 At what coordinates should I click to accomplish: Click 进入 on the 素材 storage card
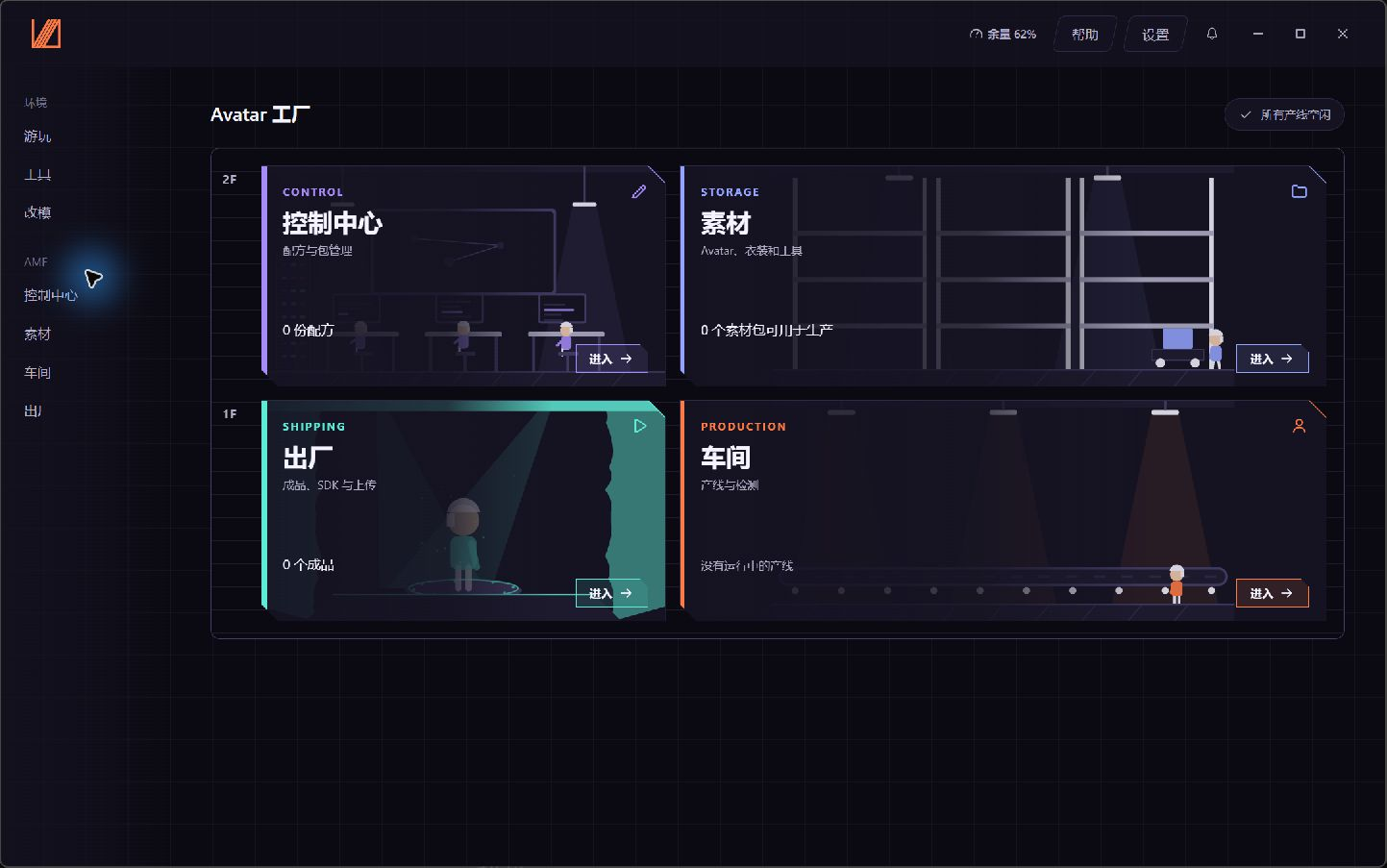(x=1272, y=359)
